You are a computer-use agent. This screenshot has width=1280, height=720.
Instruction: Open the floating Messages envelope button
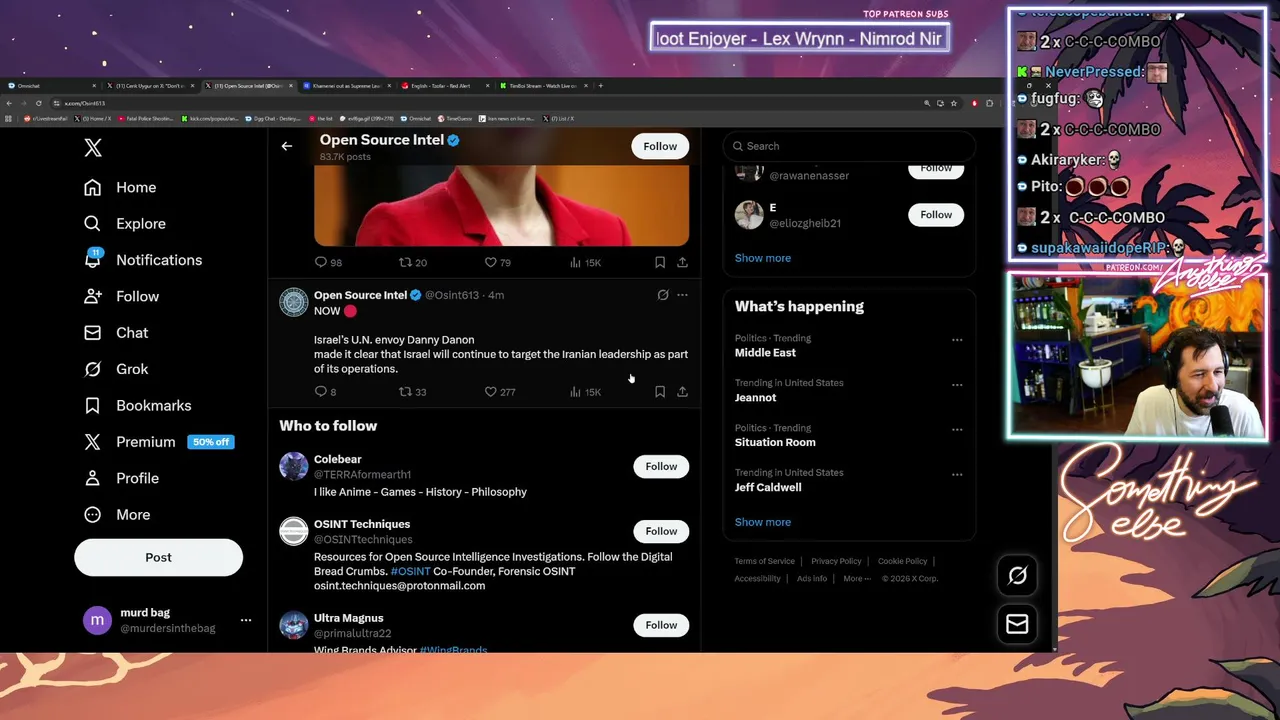tap(1017, 624)
